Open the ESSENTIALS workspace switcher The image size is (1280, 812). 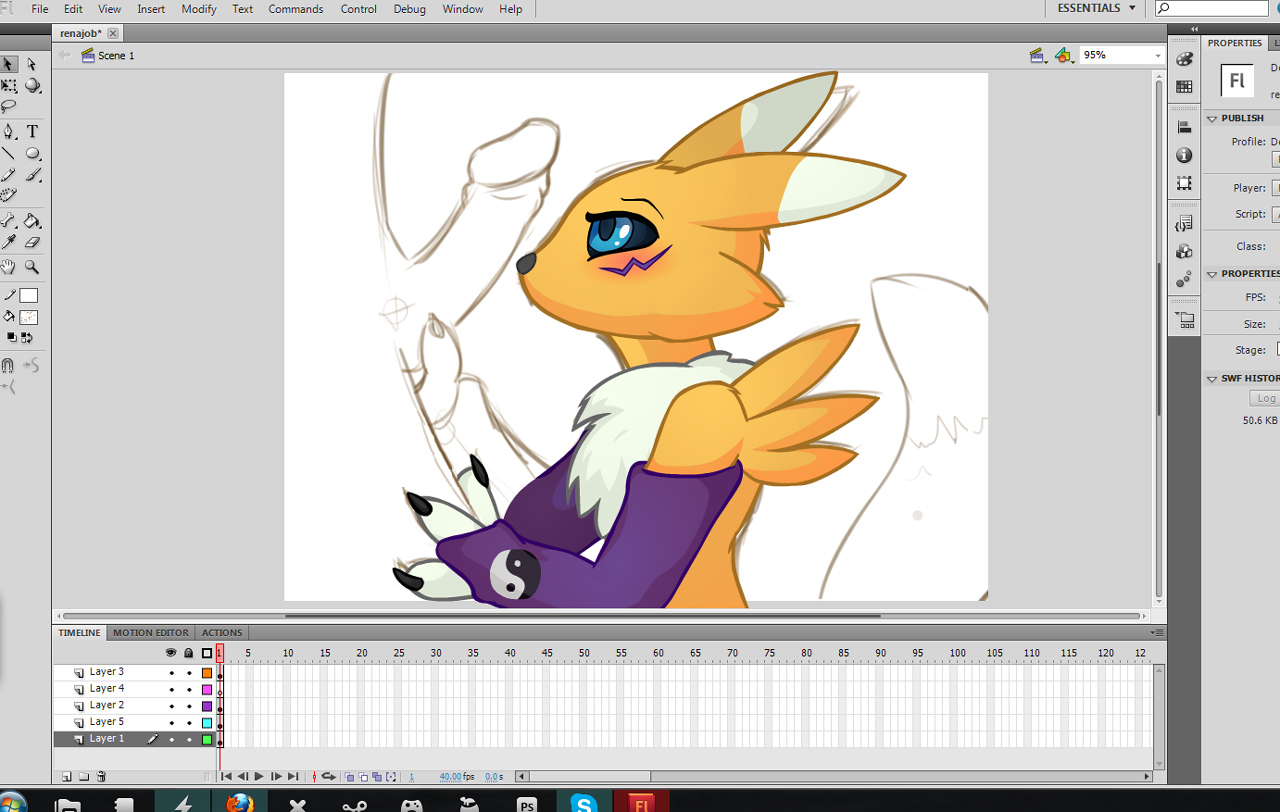pyautogui.click(x=1097, y=8)
